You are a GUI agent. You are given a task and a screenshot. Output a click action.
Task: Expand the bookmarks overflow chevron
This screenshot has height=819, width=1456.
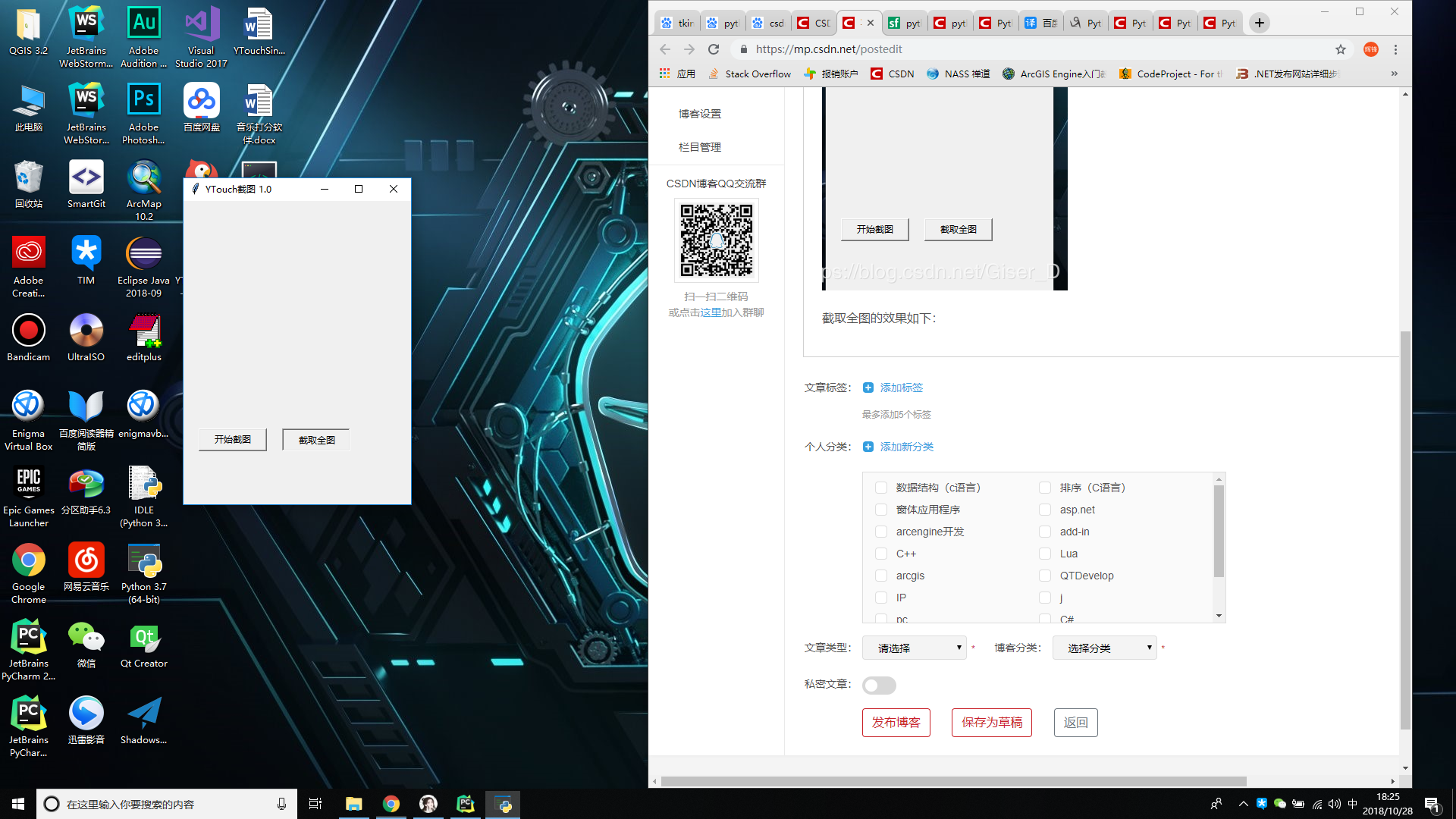pyautogui.click(x=1395, y=74)
